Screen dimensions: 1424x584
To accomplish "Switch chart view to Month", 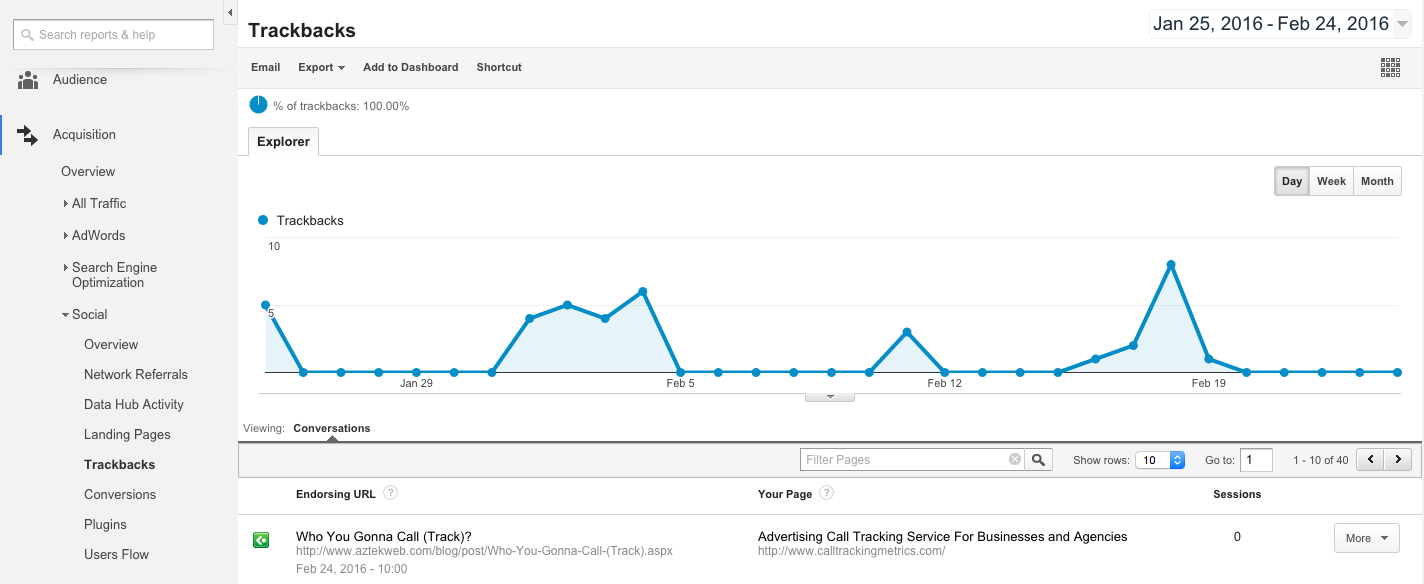I will tap(1377, 181).
